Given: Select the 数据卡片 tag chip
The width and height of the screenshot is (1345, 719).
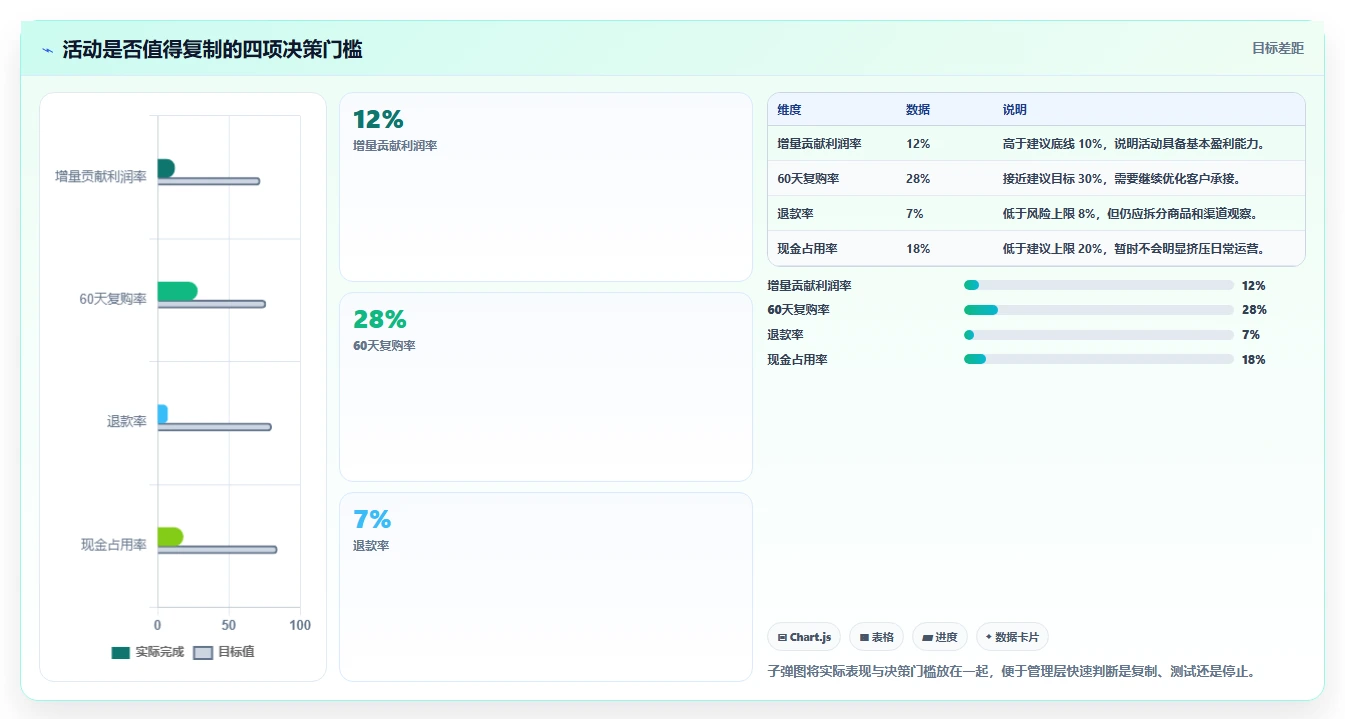Looking at the screenshot, I should (x=1012, y=637).
